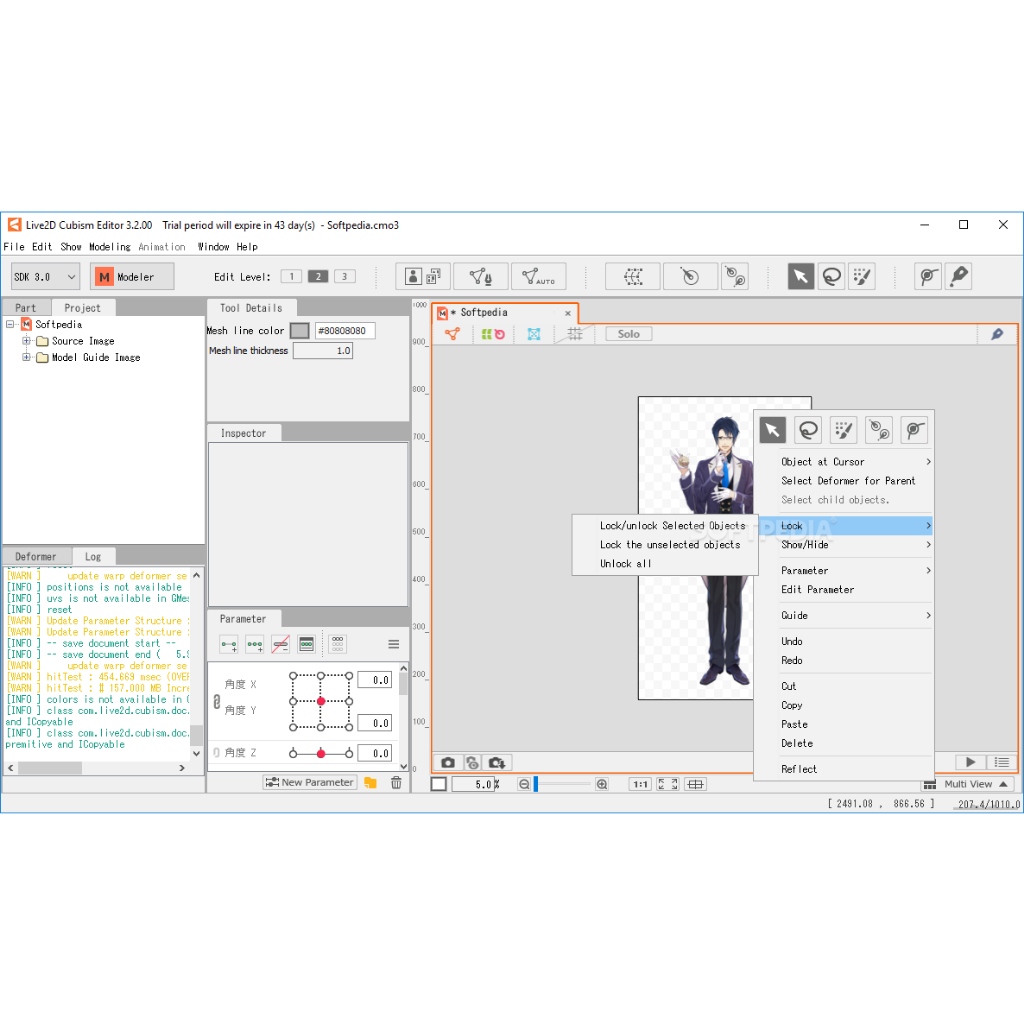Click the New Parameter button
Screen dimensions: 1024x1024
(308, 783)
